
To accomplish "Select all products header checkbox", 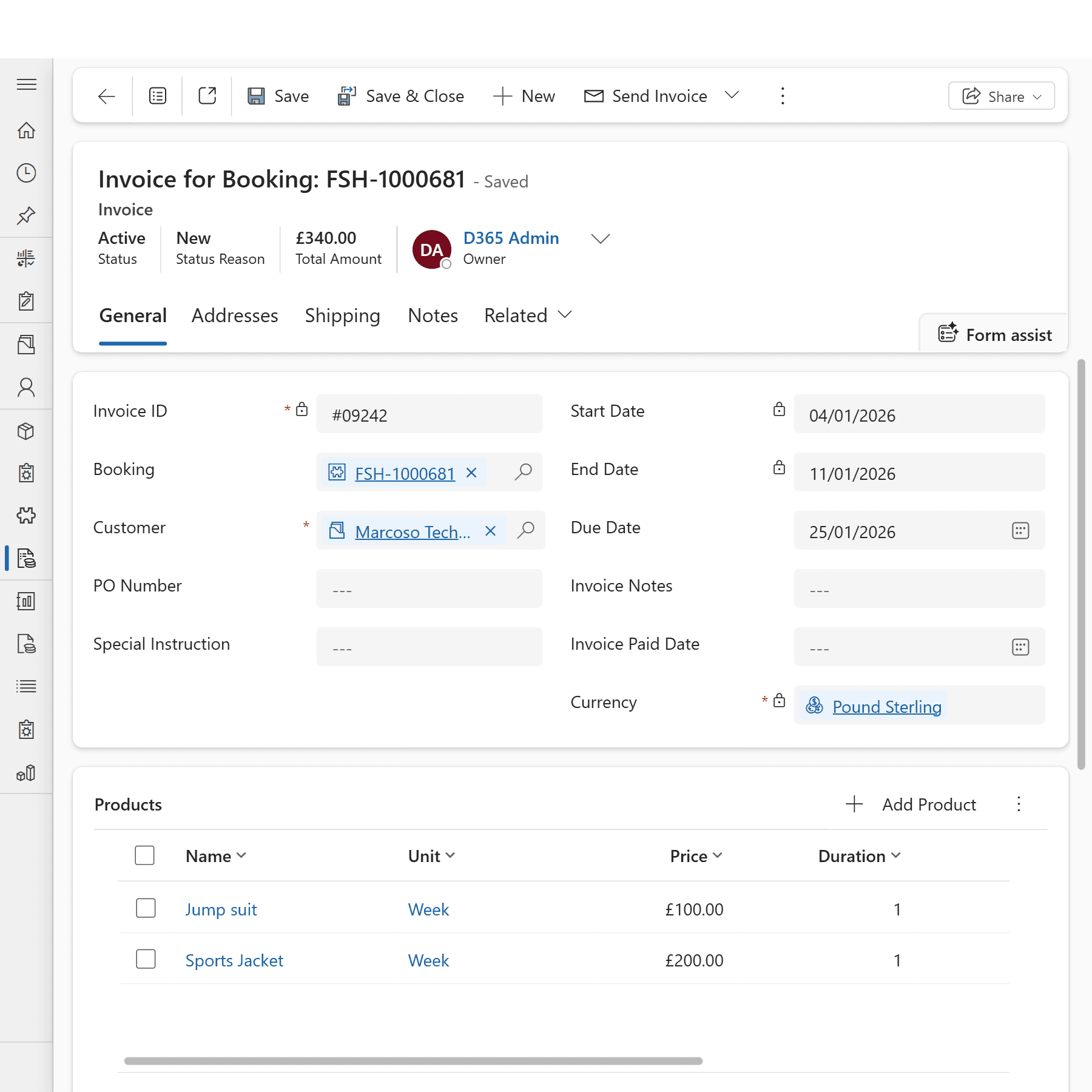I will pyautogui.click(x=144, y=855).
